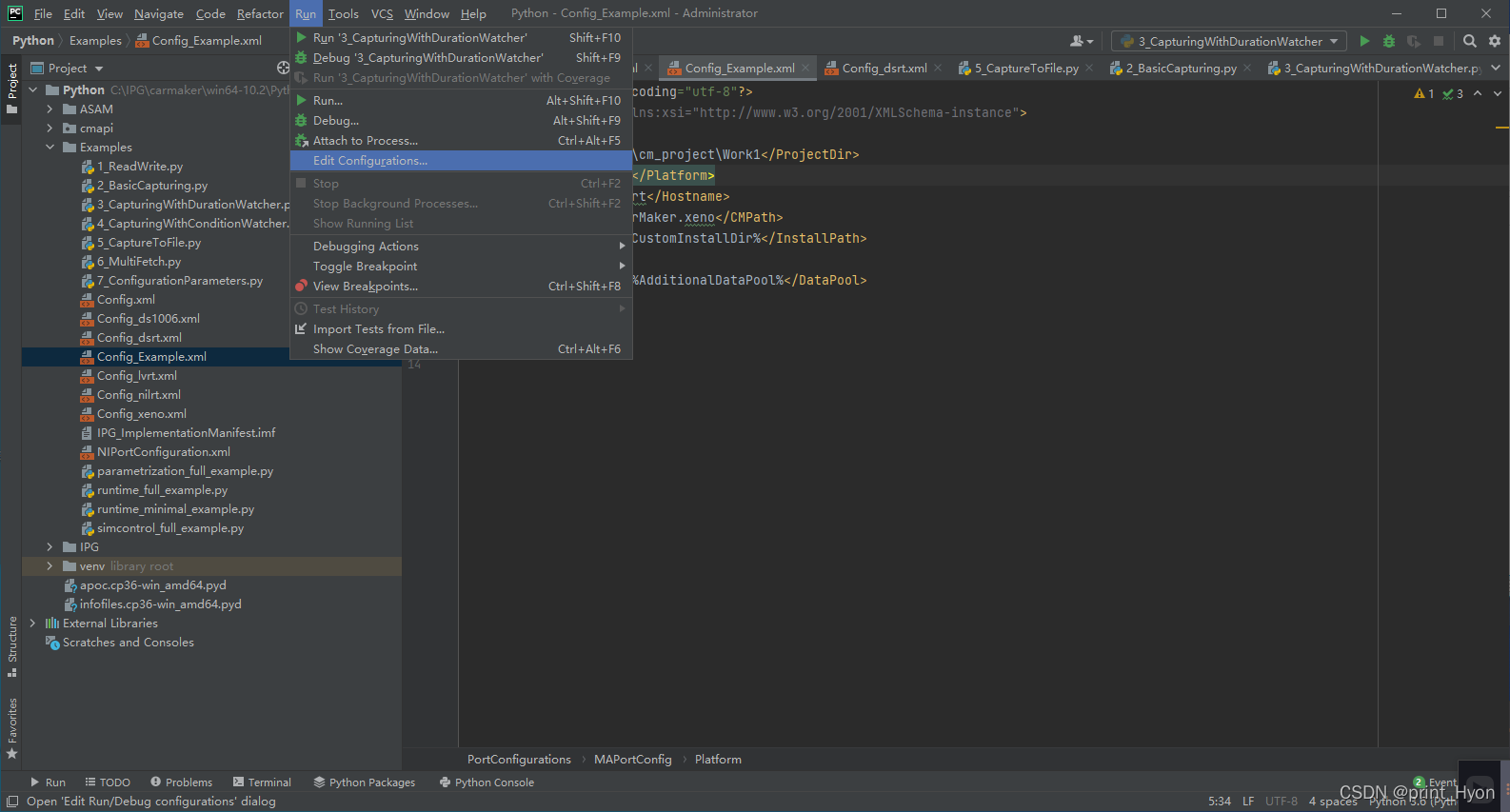Image resolution: width=1510 pixels, height=812 pixels.
Task: Toggle the Structure tool window side button
Action: click(x=11, y=646)
